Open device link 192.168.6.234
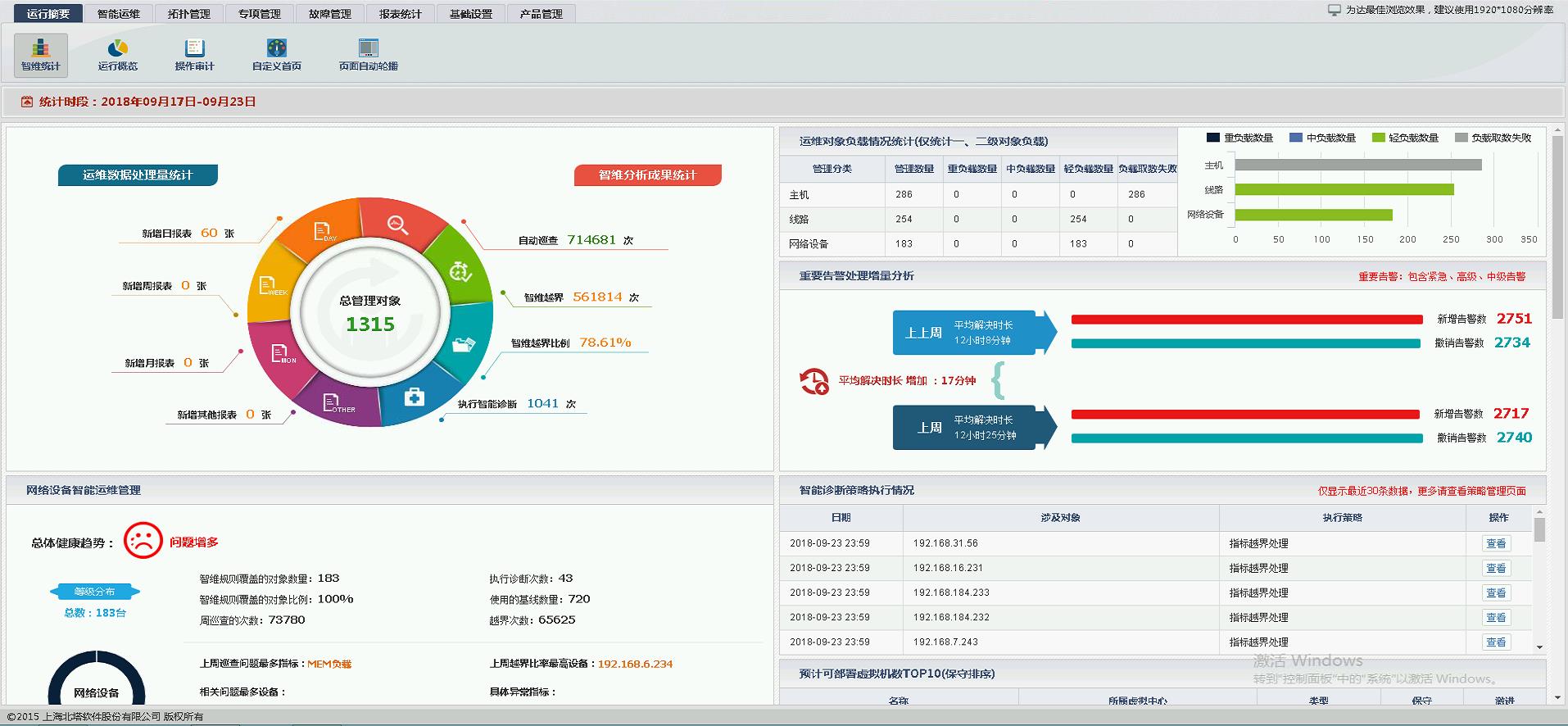This screenshot has height=726, width=1568. click(x=635, y=664)
